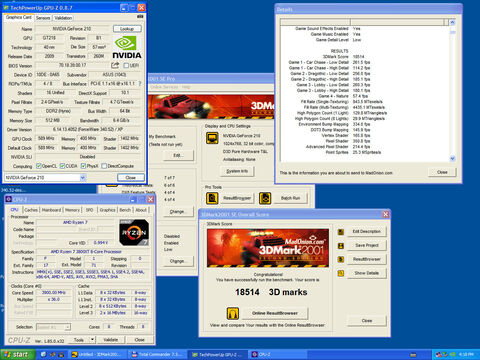Screen dimensions: 480x360
Task: Open the Bench tab in CPU-Z
Action: pos(125,210)
